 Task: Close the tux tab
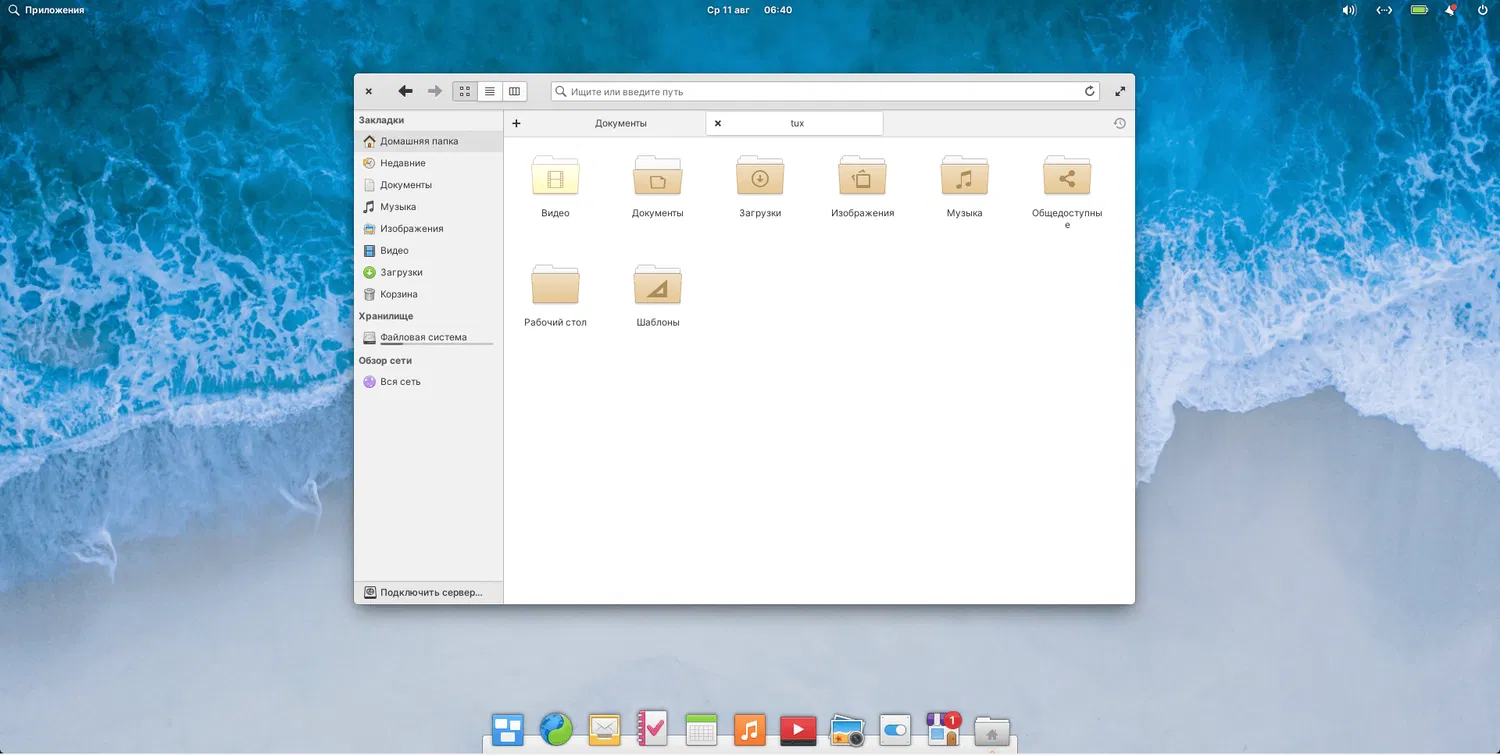718,123
